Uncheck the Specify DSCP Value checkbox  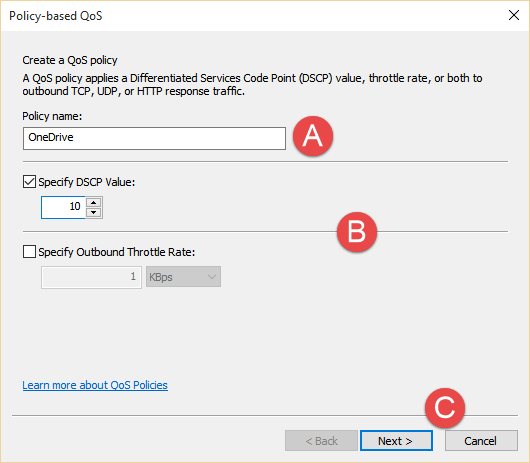coord(29,182)
